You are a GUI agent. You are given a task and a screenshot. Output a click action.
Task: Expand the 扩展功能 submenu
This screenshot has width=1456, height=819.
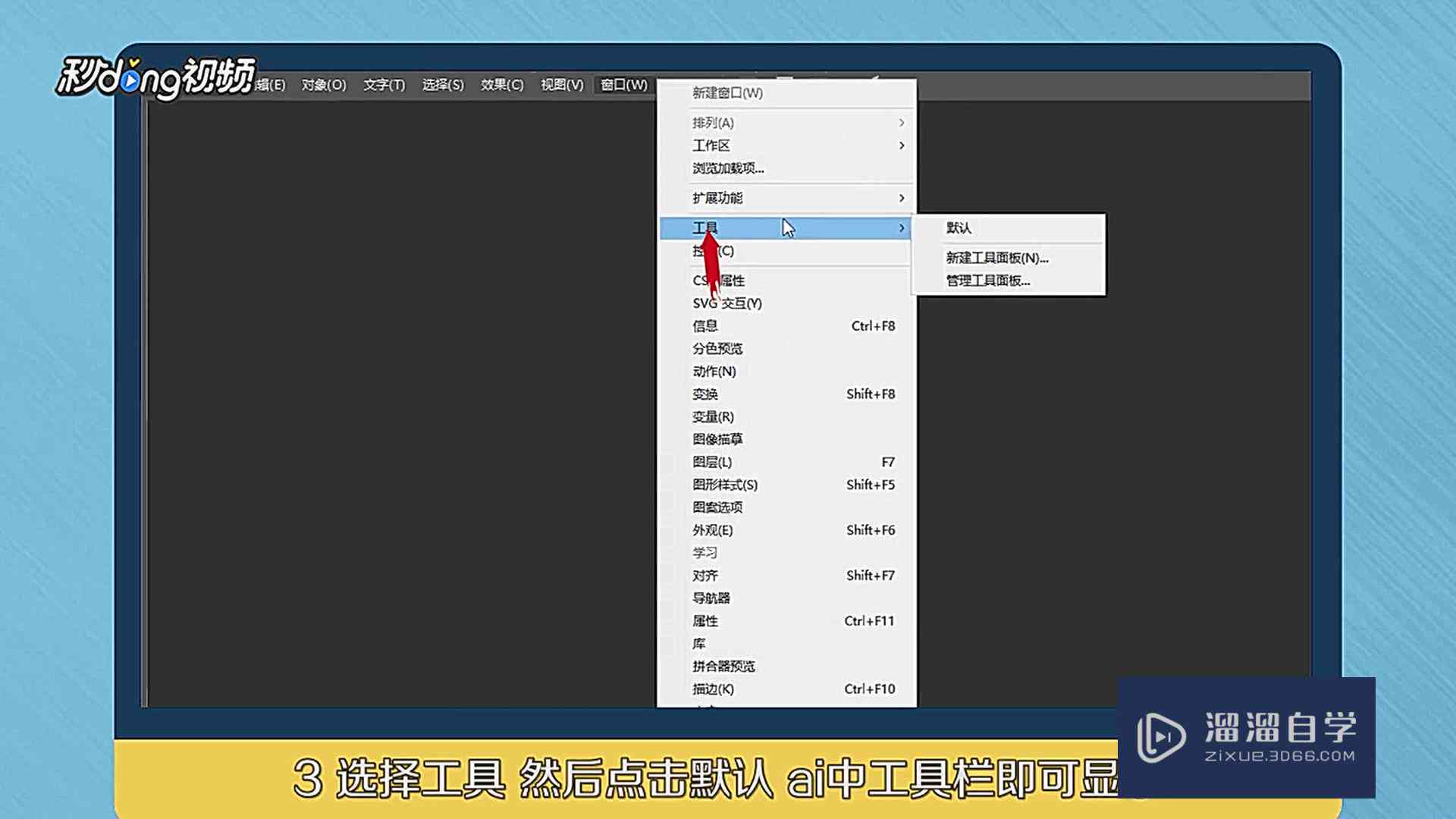click(x=787, y=198)
